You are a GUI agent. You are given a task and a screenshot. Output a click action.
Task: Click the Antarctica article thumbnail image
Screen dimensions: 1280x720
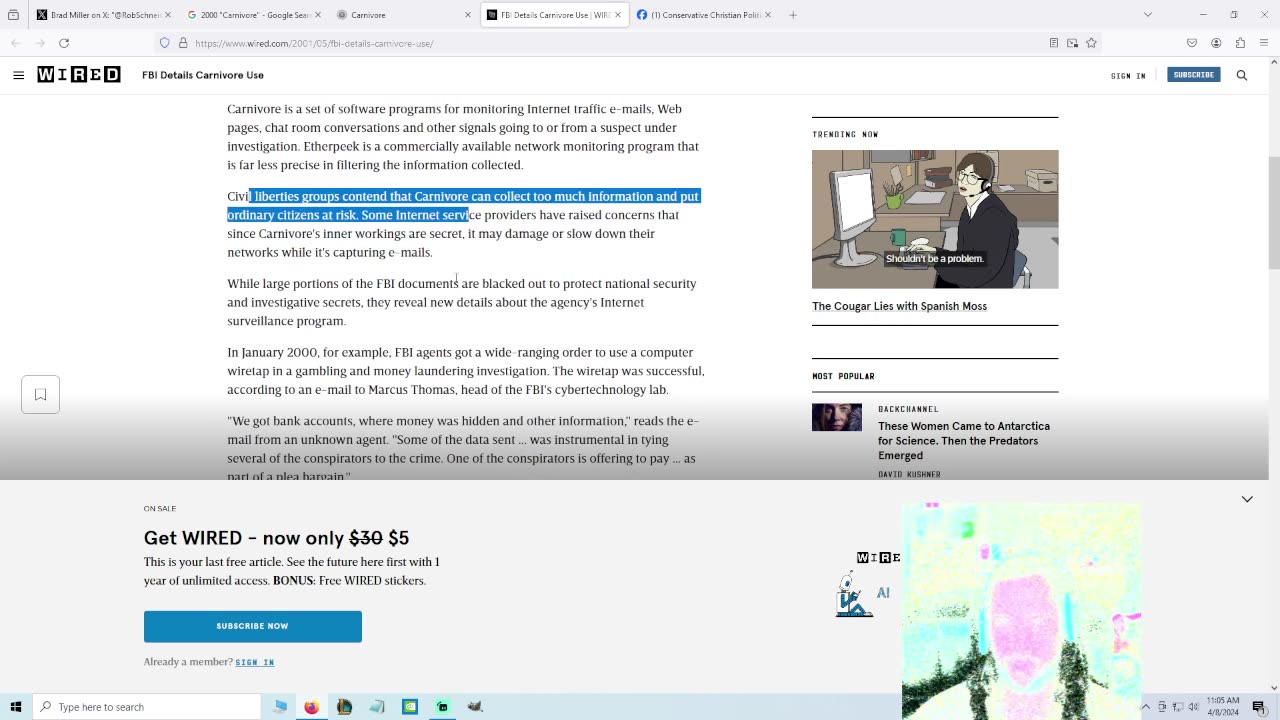[837, 417]
